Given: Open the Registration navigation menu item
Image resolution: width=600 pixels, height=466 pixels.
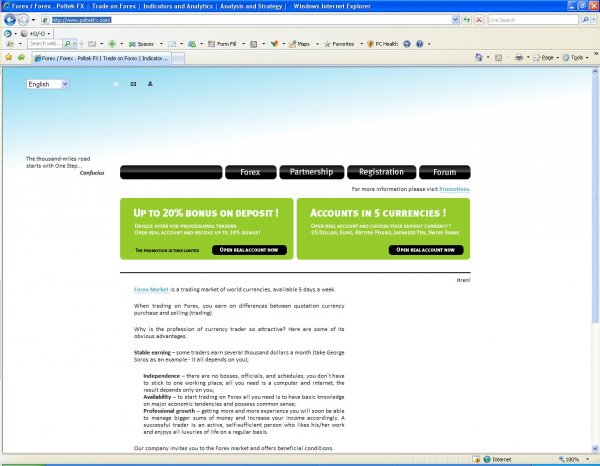Looking at the screenshot, I should coord(381,172).
